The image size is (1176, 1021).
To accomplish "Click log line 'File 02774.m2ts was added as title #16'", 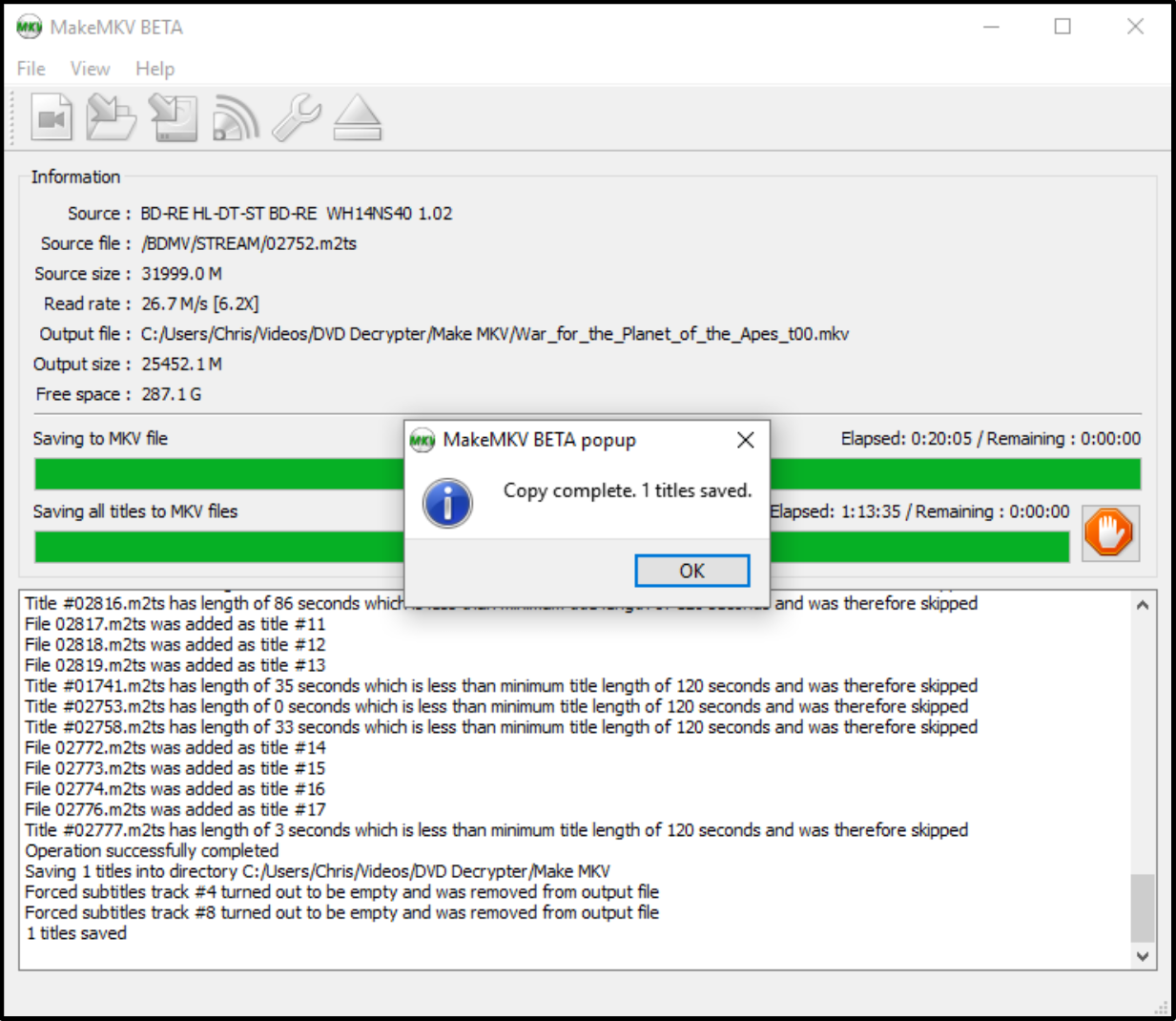I will point(175,789).
